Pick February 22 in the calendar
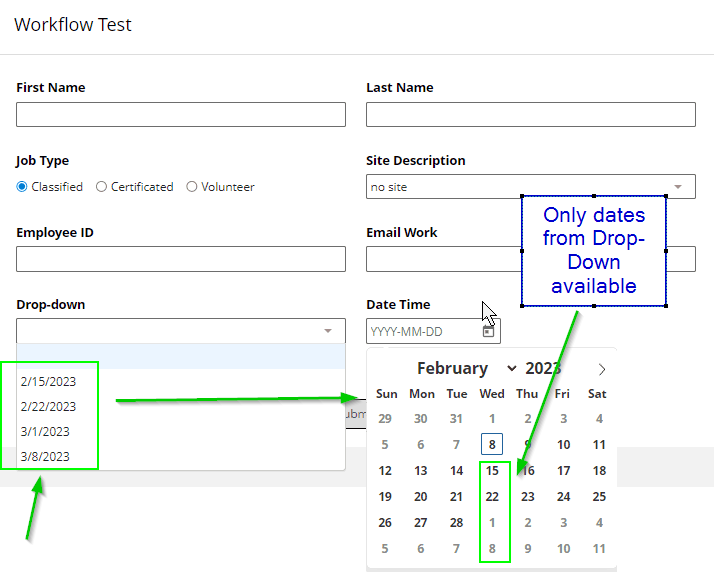 point(492,497)
